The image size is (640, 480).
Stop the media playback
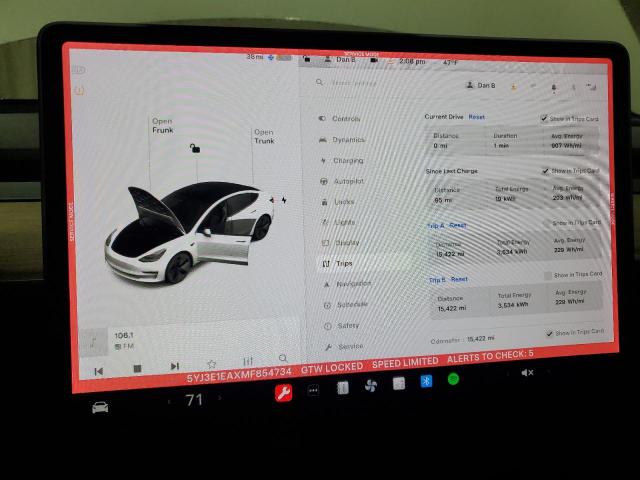coord(137,368)
